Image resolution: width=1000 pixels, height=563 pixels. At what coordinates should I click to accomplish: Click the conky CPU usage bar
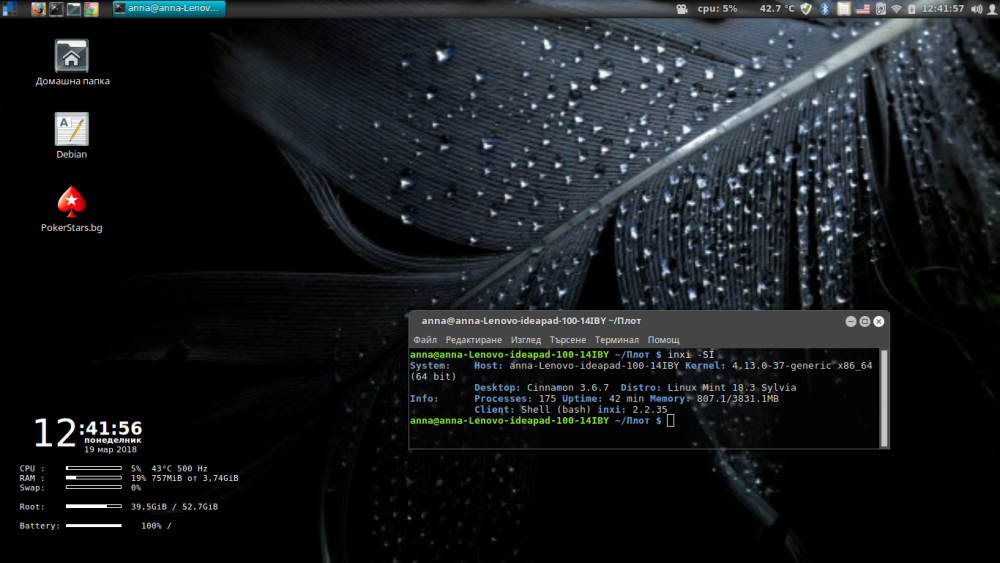point(94,468)
